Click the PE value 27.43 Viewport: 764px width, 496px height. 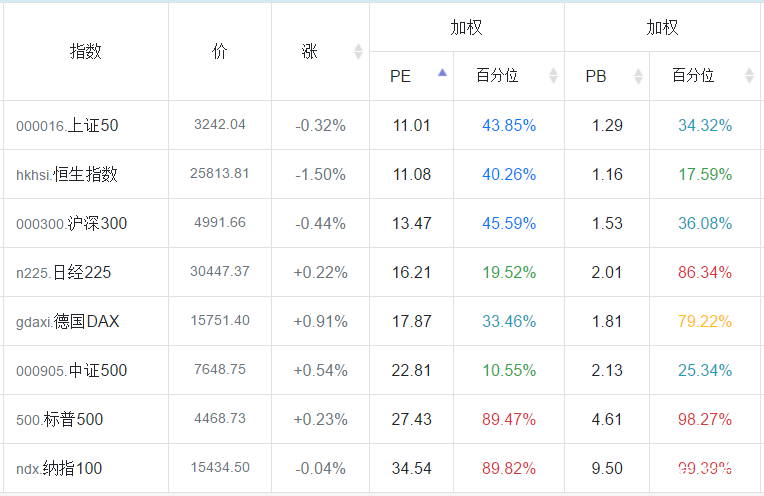[412, 420]
